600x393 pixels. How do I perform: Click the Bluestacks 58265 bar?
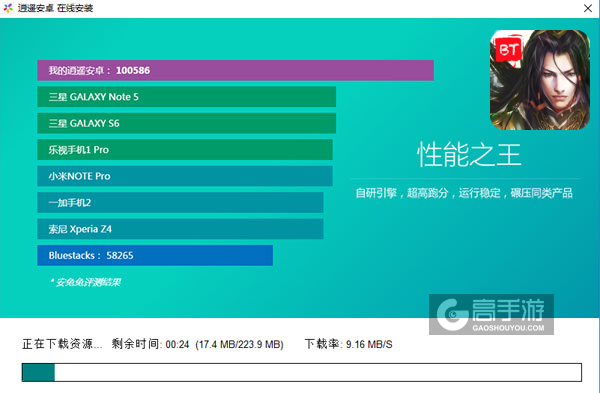click(x=155, y=255)
